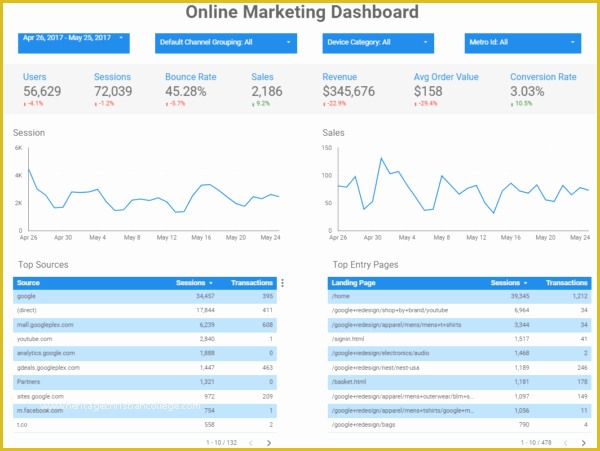Image resolution: width=600 pixels, height=451 pixels.
Task: Click the Session line chart
Action: 147,193
